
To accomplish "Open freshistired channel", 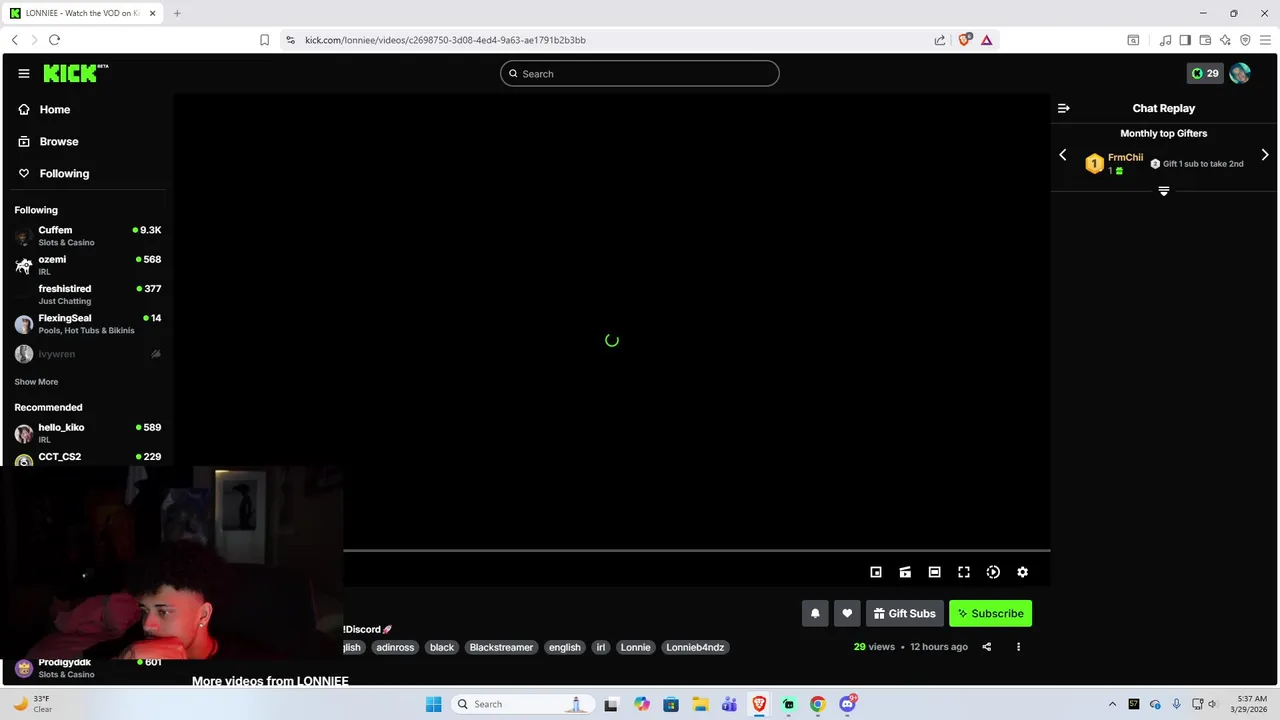I will tap(87, 294).
